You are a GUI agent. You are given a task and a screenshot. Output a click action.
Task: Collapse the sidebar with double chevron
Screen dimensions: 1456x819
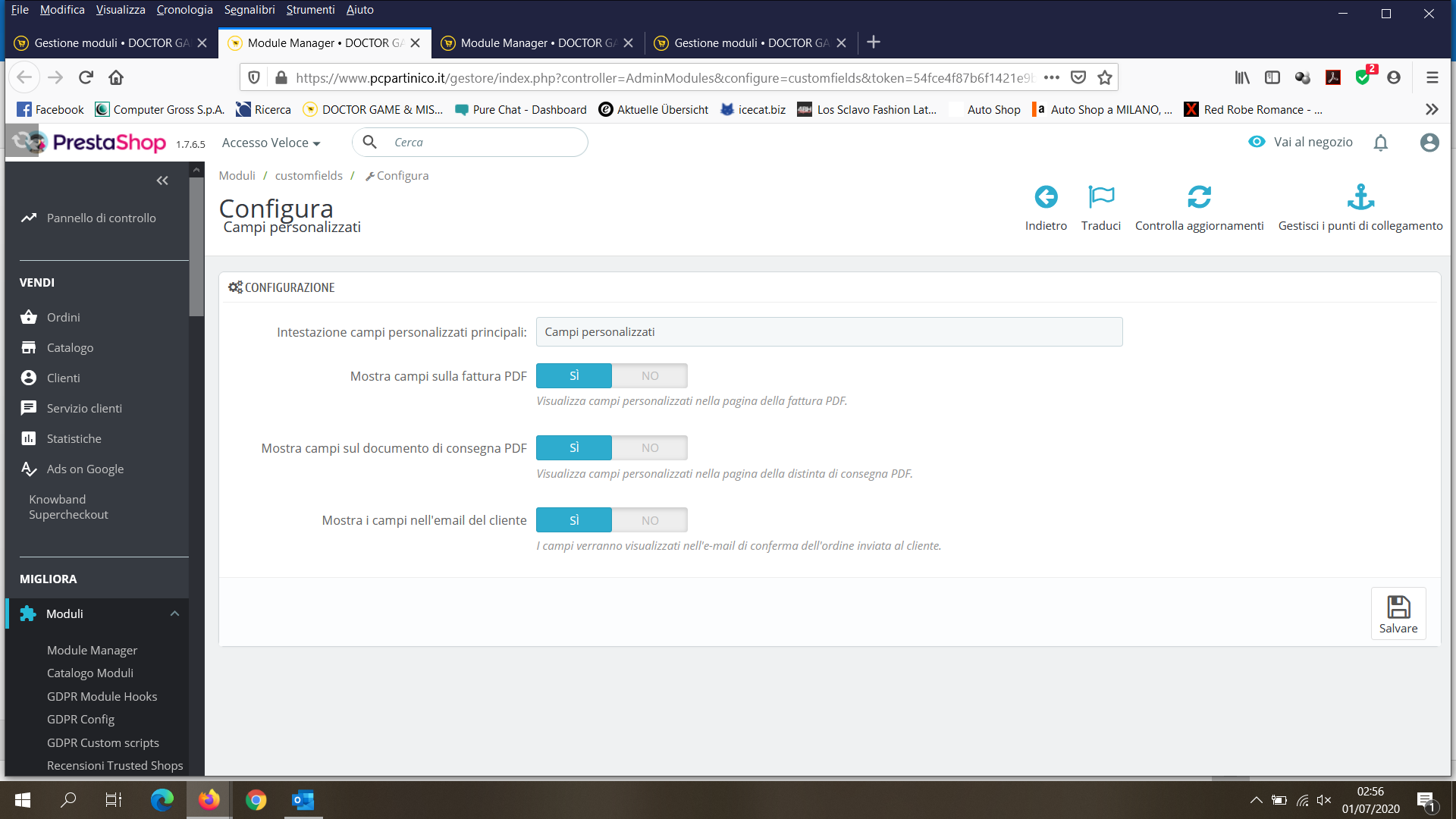[x=162, y=180]
